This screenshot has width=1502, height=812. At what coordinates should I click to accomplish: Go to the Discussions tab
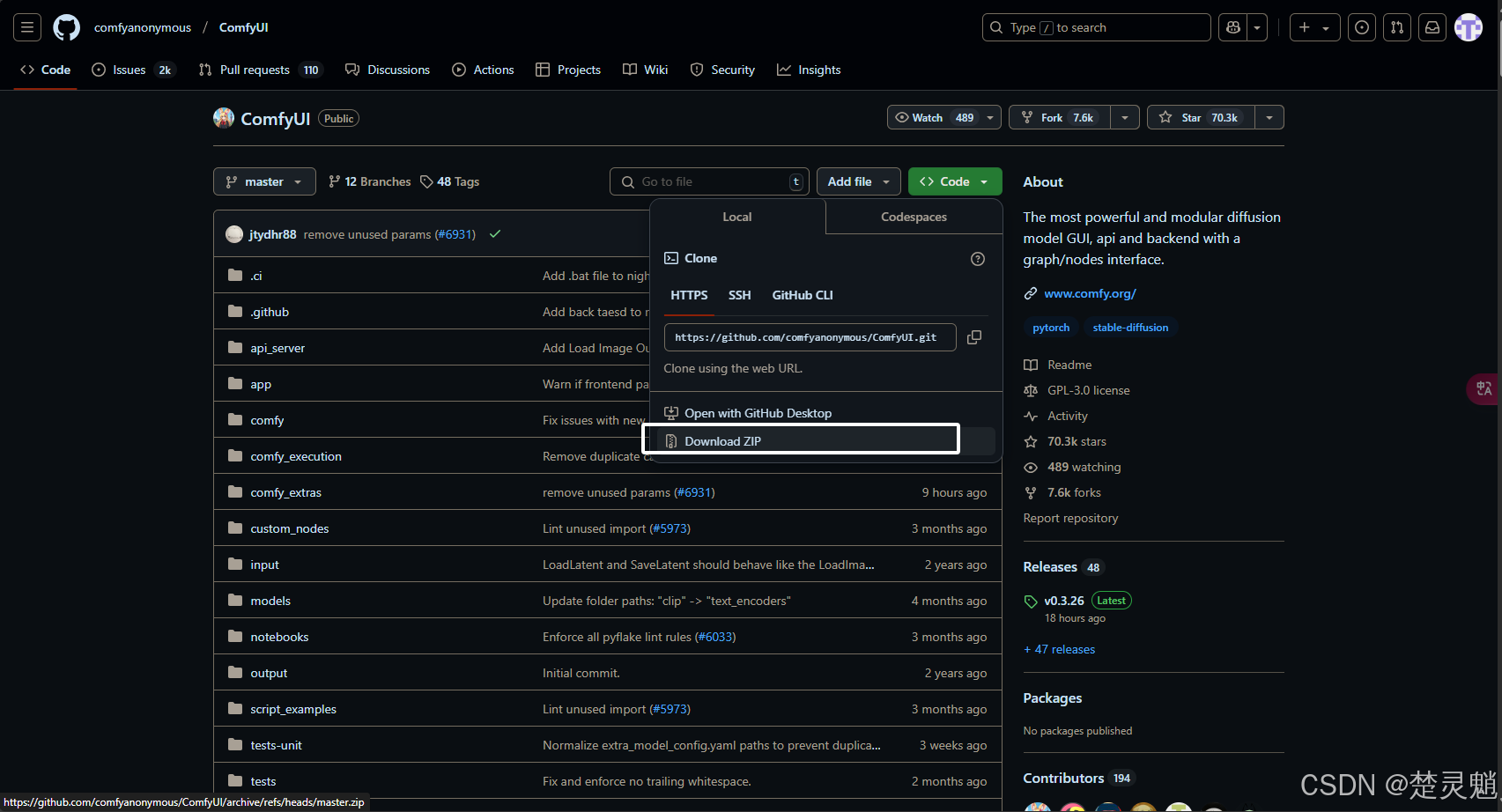[388, 70]
